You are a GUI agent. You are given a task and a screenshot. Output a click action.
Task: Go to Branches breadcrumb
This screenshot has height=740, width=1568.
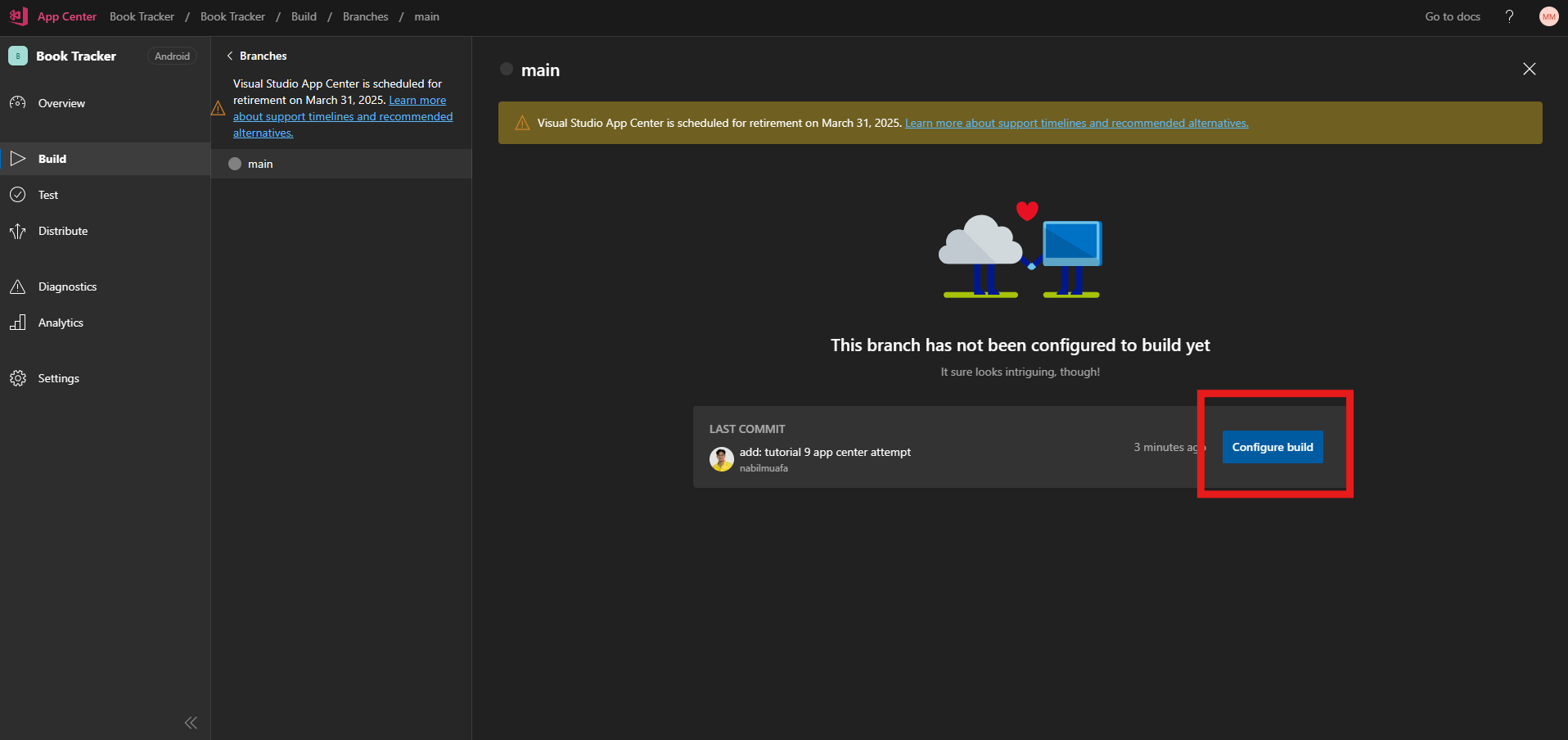[x=365, y=16]
